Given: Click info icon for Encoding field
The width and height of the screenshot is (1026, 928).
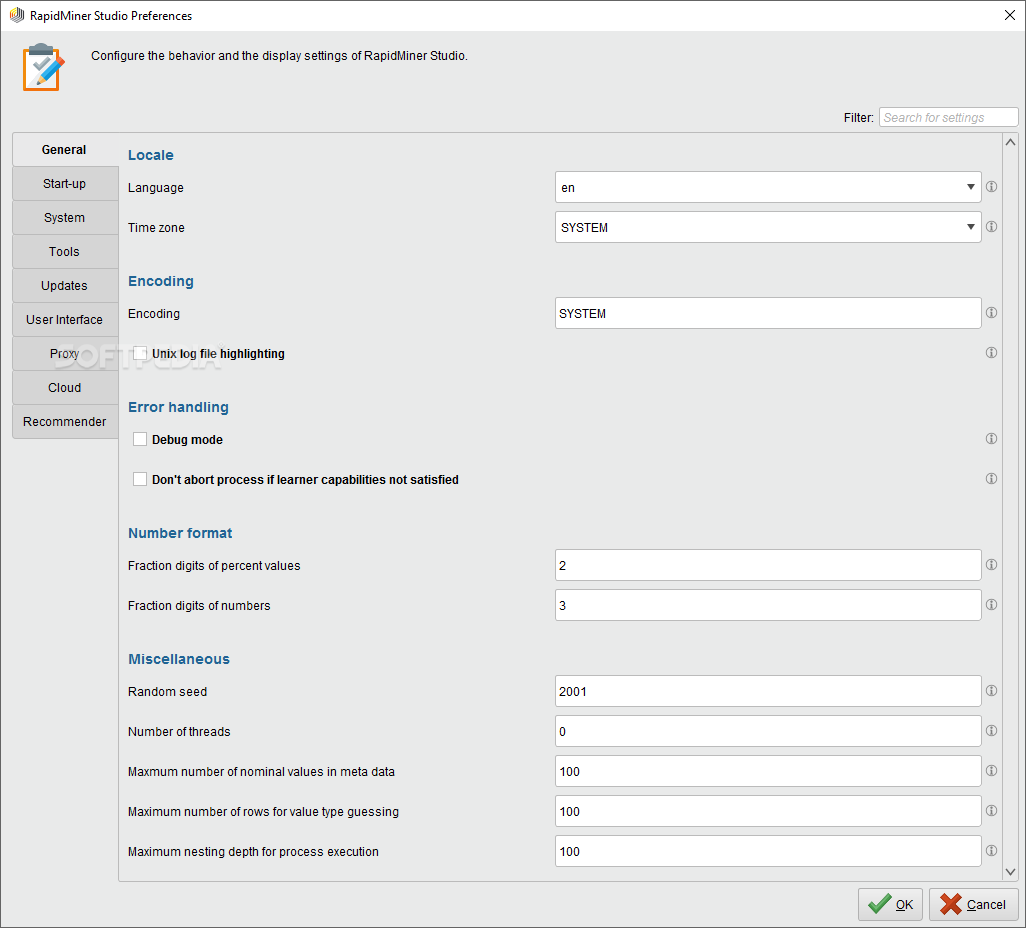Looking at the screenshot, I should (991, 313).
